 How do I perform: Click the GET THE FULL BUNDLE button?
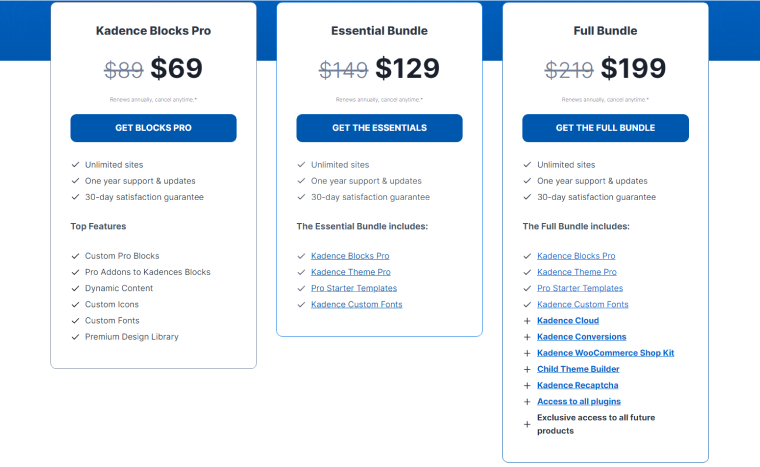pyautogui.click(x=605, y=128)
